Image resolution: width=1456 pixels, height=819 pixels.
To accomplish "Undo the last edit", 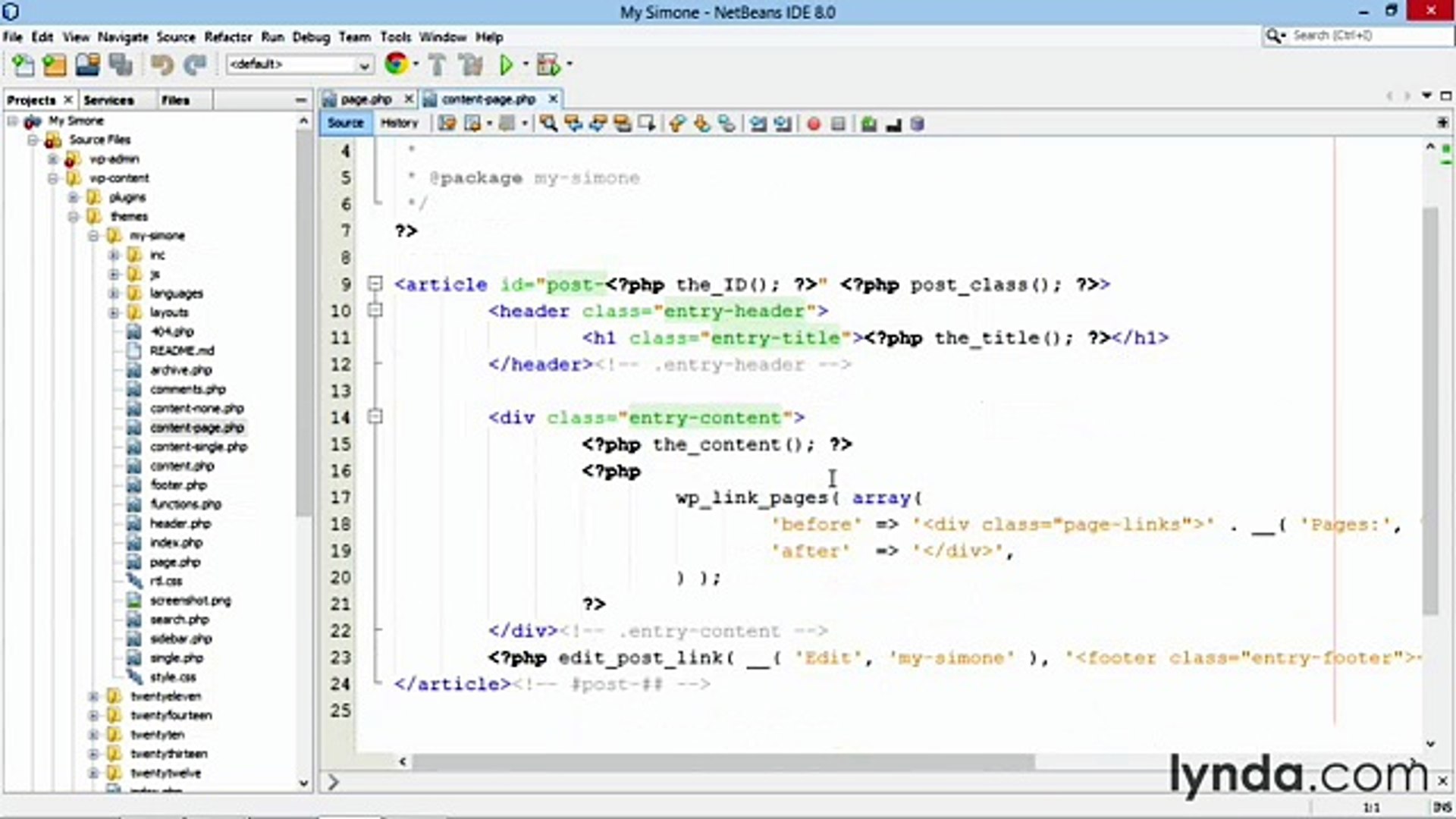I will pos(162,64).
